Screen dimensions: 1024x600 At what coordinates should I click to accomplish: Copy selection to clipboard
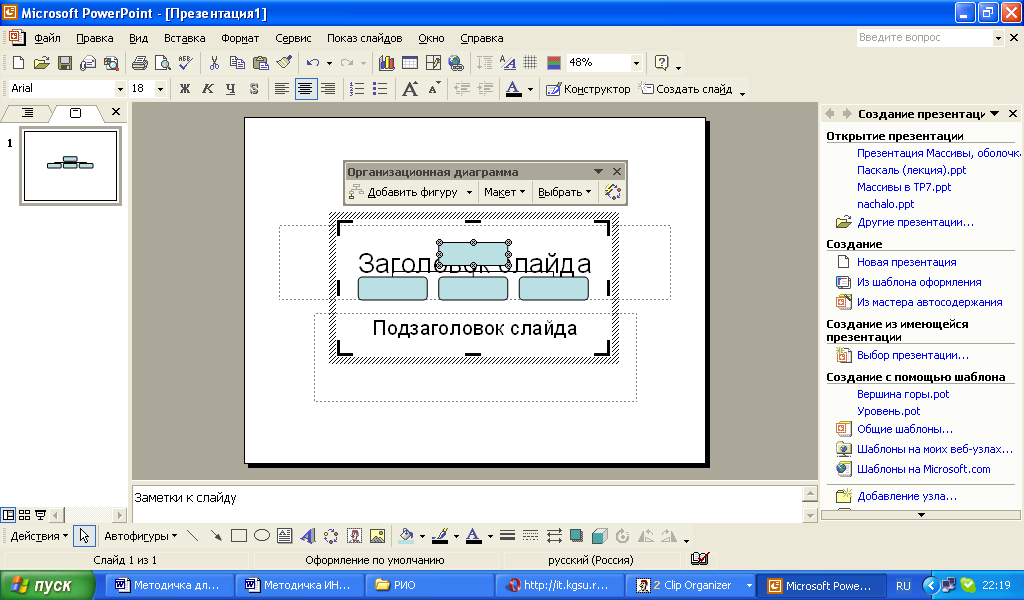[237, 63]
